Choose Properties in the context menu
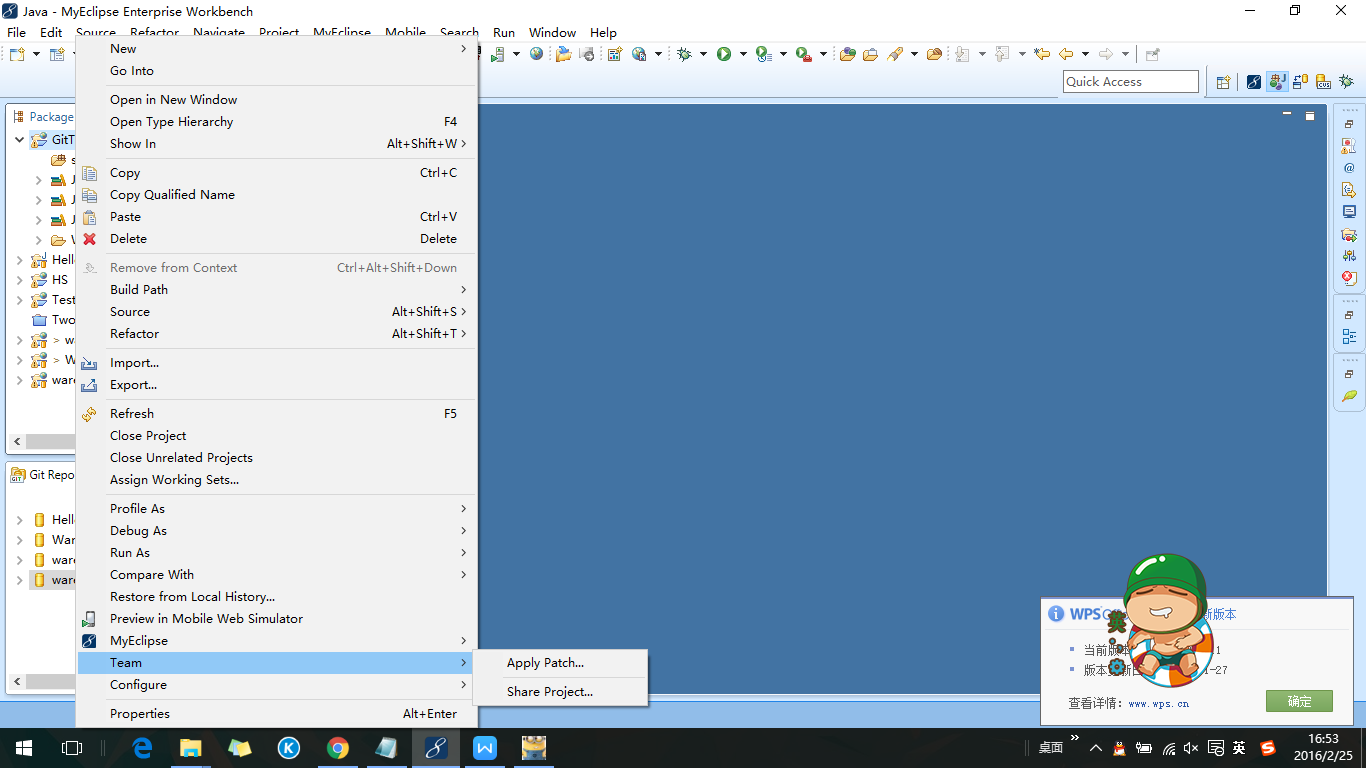Image resolution: width=1366 pixels, height=768 pixels. point(277,714)
